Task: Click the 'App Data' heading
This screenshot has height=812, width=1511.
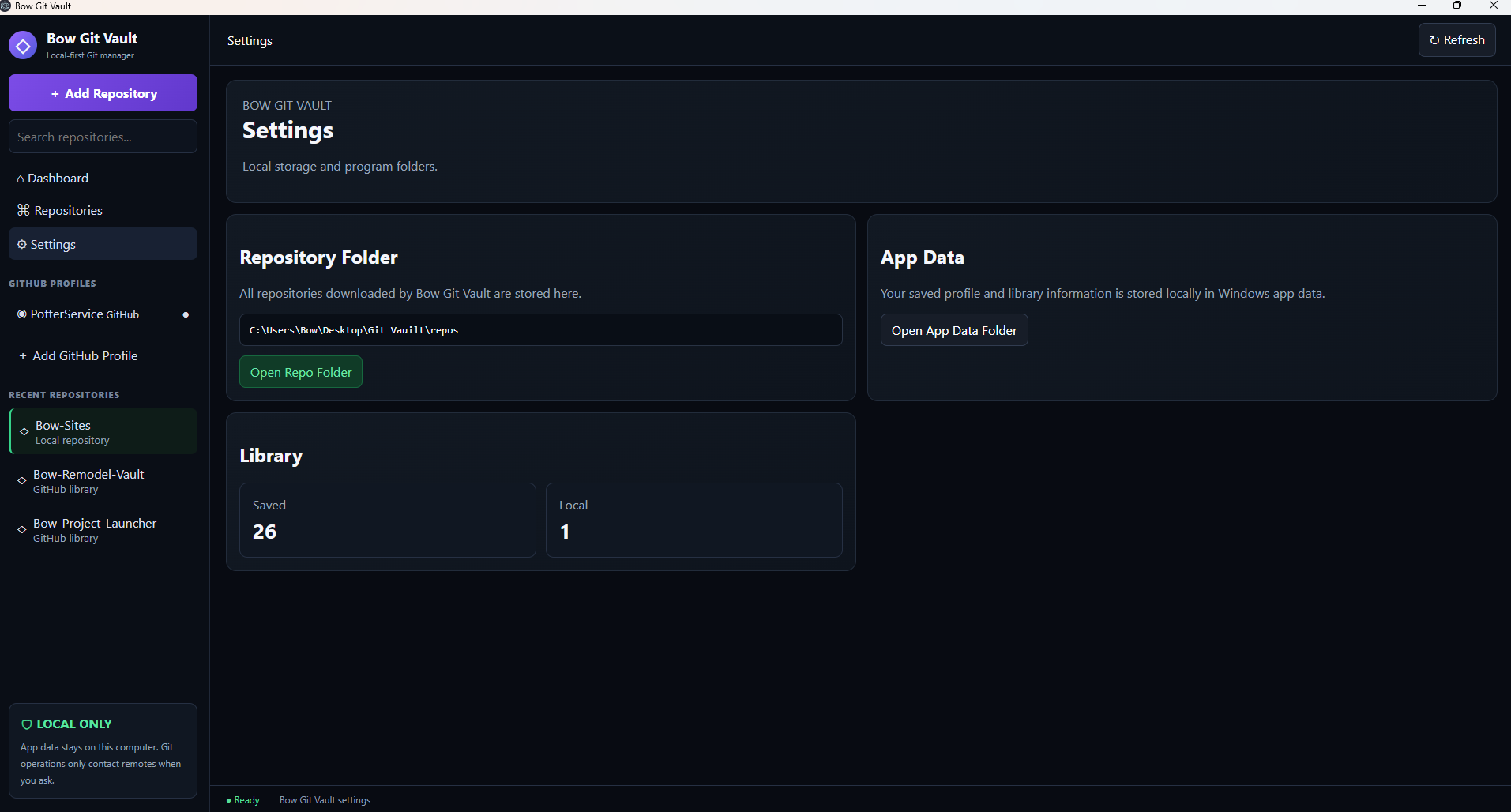Action: coord(923,258)
